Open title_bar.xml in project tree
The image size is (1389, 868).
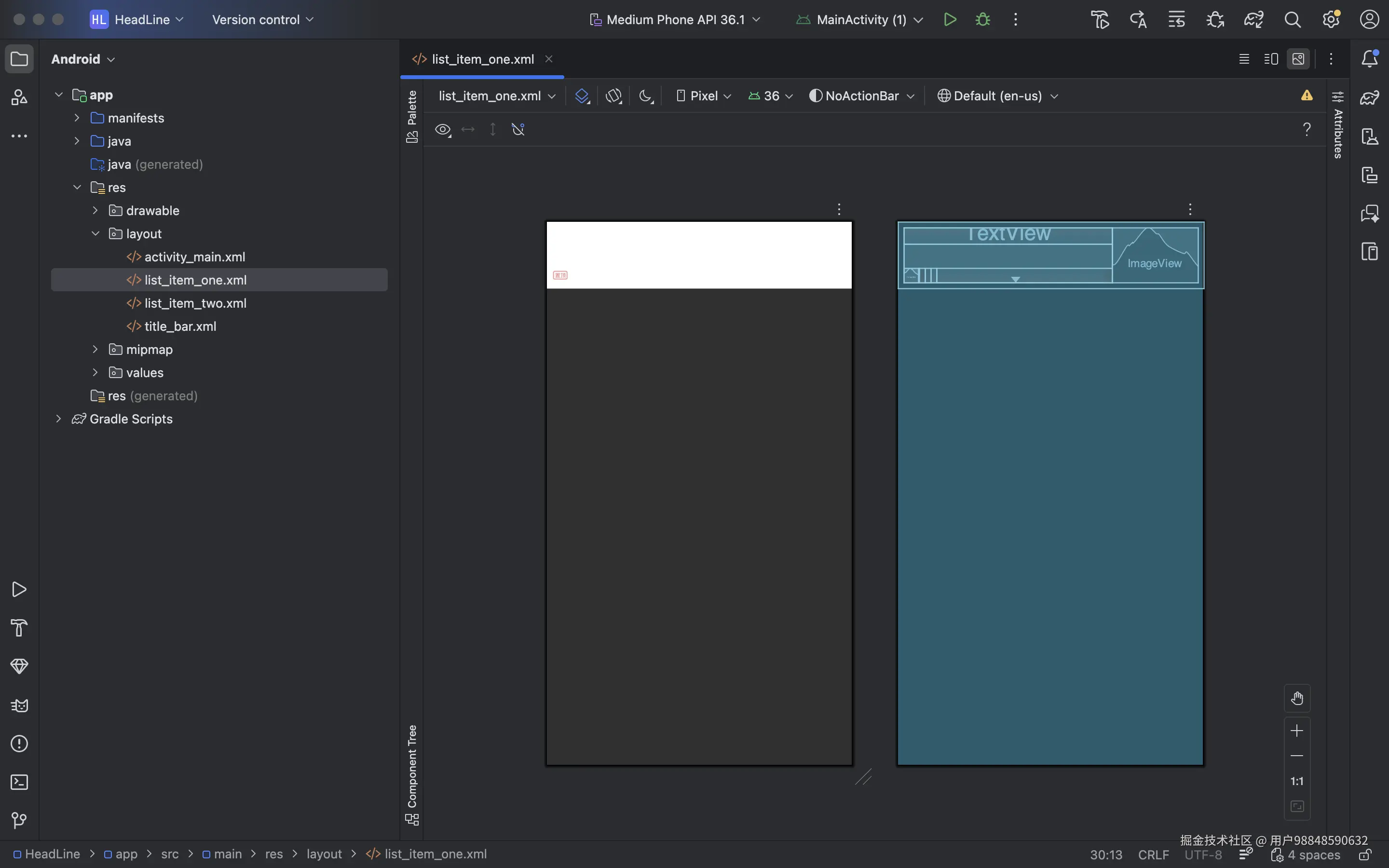[179, 326]
